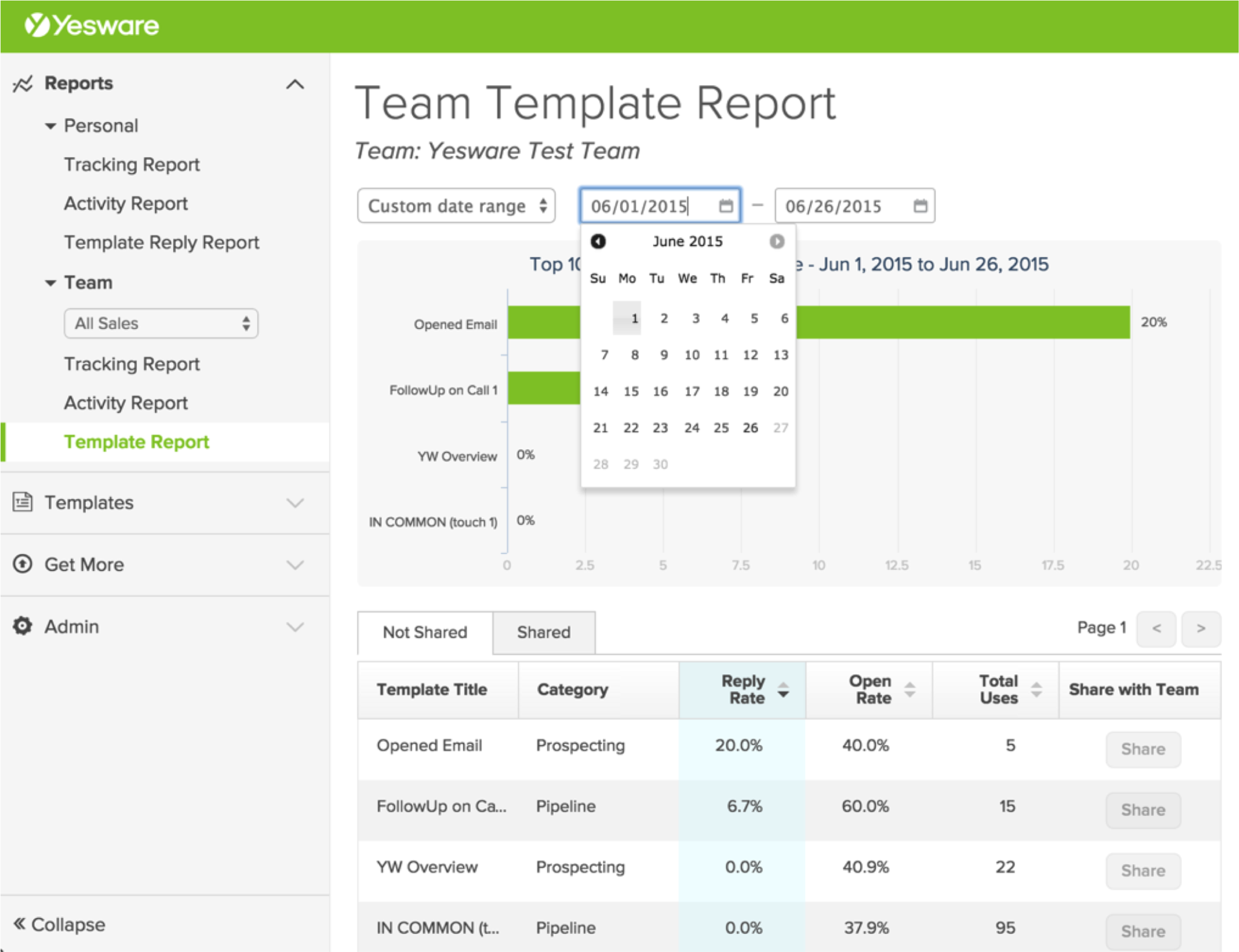Select June 7 in the calendar
Screen dimensions: 1239x952
point(604,355)
